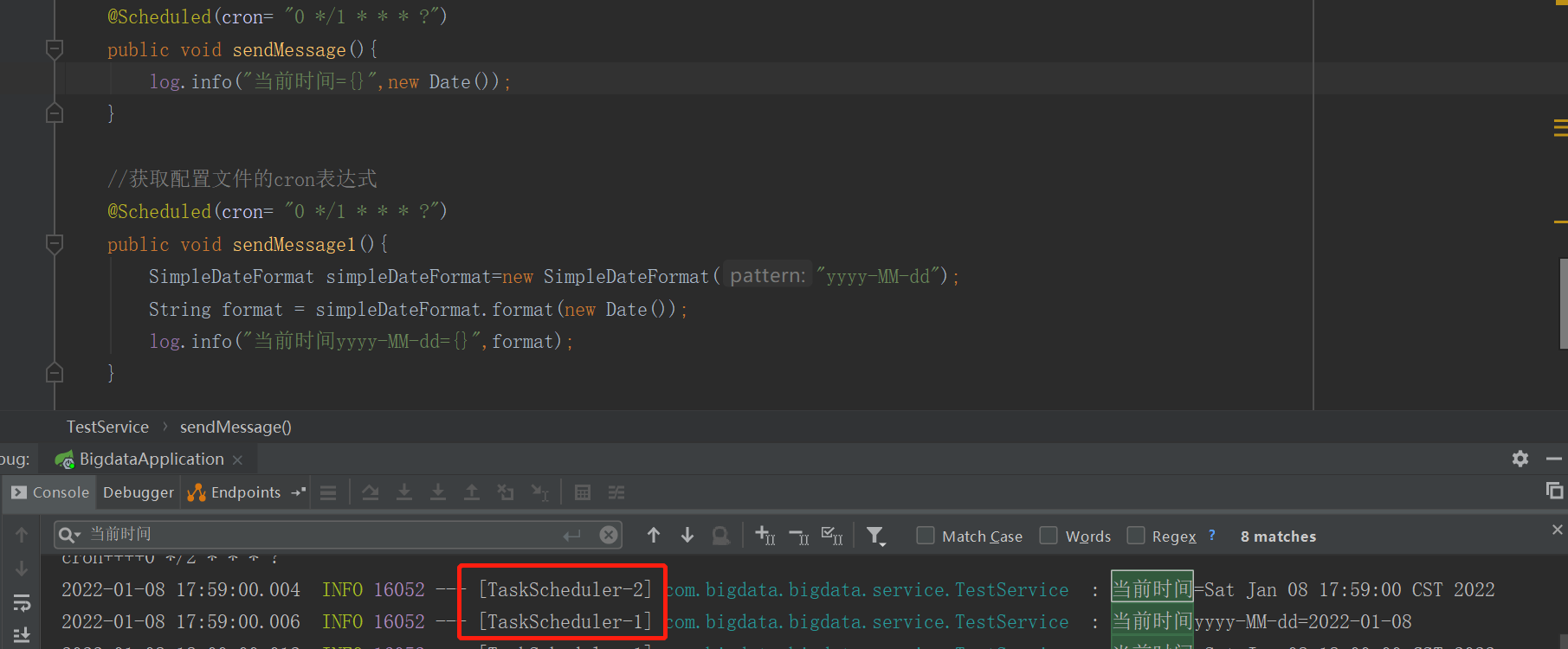Click the 17:59:00.004 line's com.bigdata.bigdata.service.TestService logger
Viewport: 1568px width, 649px height.
pyautogui.click(x=867, y=590)
